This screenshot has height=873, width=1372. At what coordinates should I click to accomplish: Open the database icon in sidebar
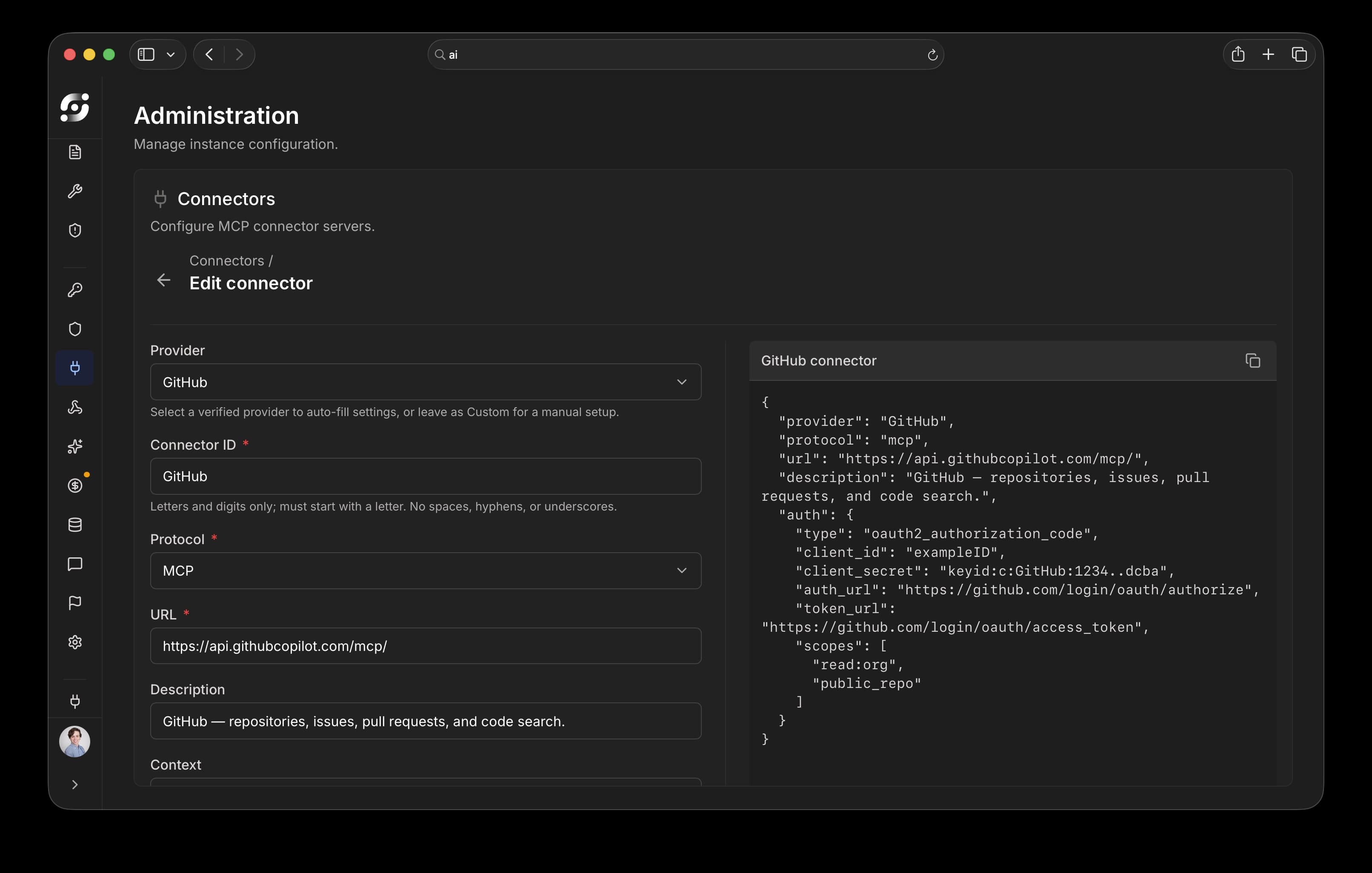tap(74, 525)
